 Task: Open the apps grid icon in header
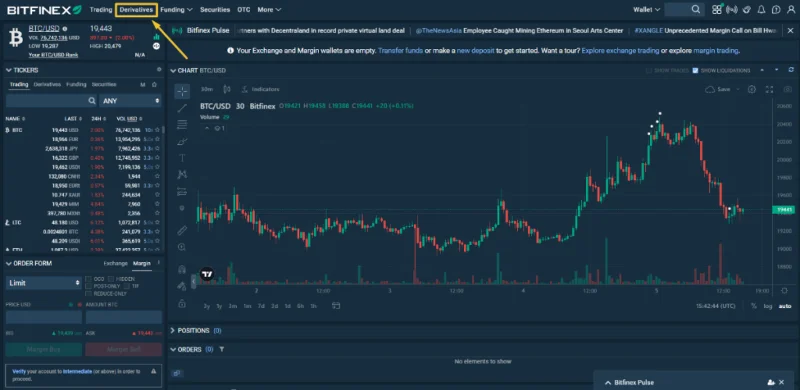[x=717, y=9]
